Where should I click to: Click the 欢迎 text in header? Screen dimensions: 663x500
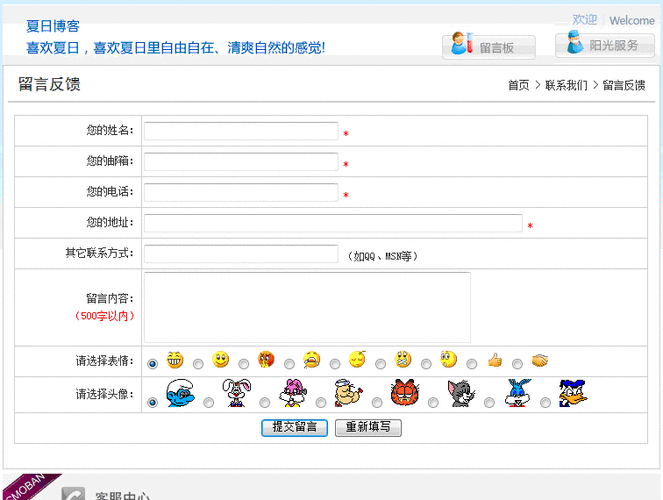coord(585,20)
